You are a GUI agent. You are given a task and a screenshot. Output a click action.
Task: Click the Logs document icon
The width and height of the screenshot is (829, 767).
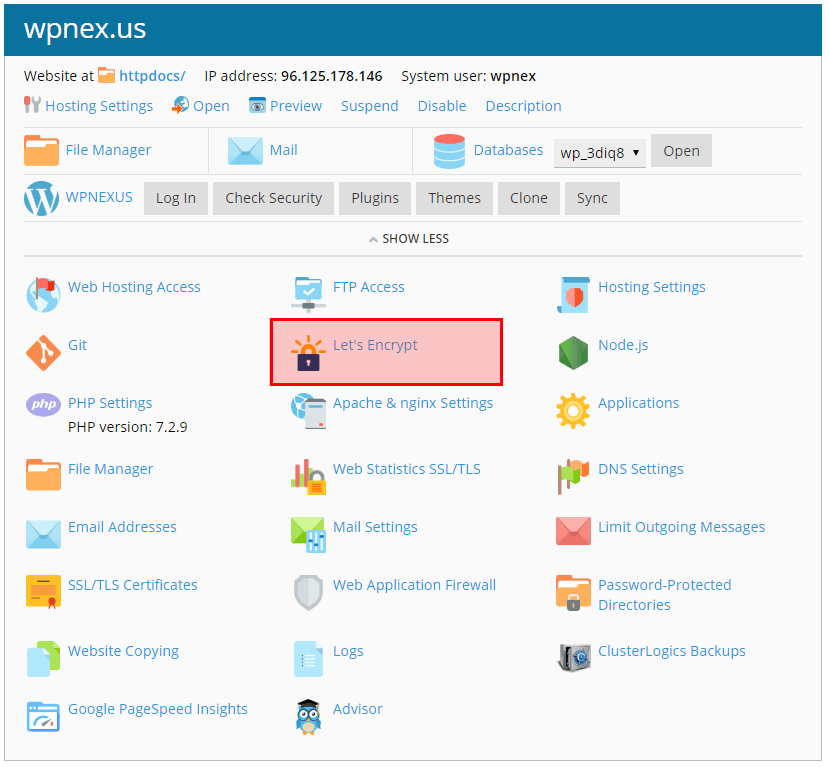click(308, 659)
